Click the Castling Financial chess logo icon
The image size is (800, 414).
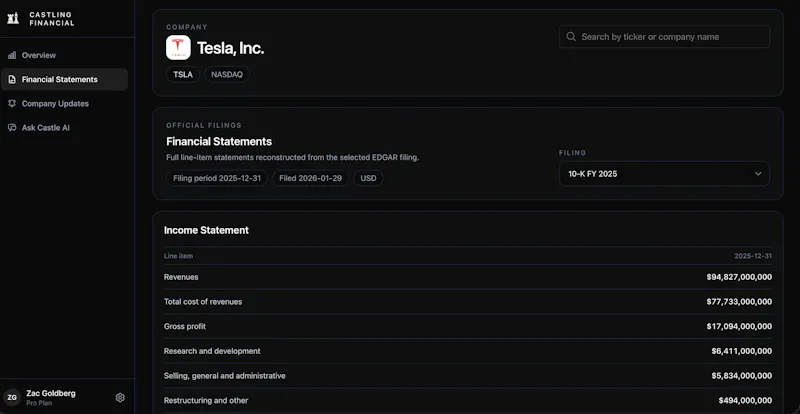tap(13, 18)
